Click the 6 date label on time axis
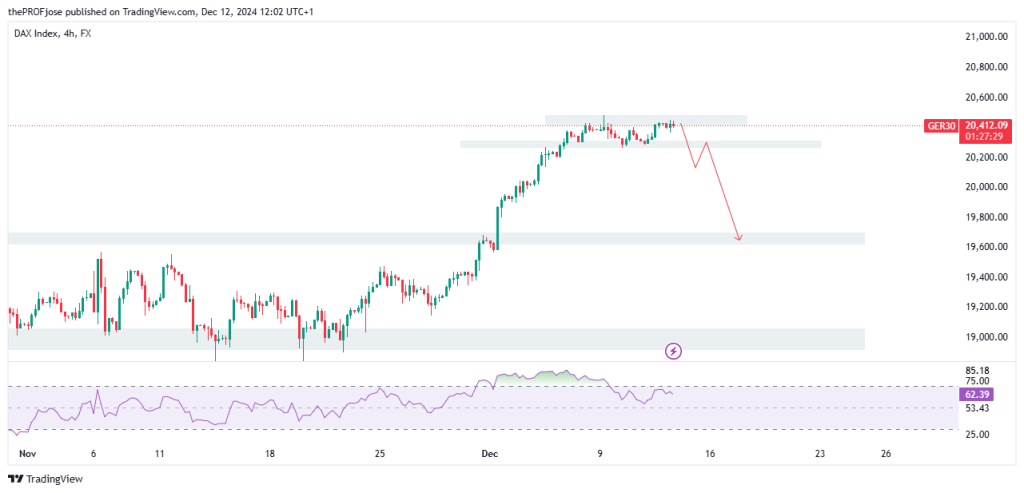Screen dimensions: 1024x493 coord(93,453)
